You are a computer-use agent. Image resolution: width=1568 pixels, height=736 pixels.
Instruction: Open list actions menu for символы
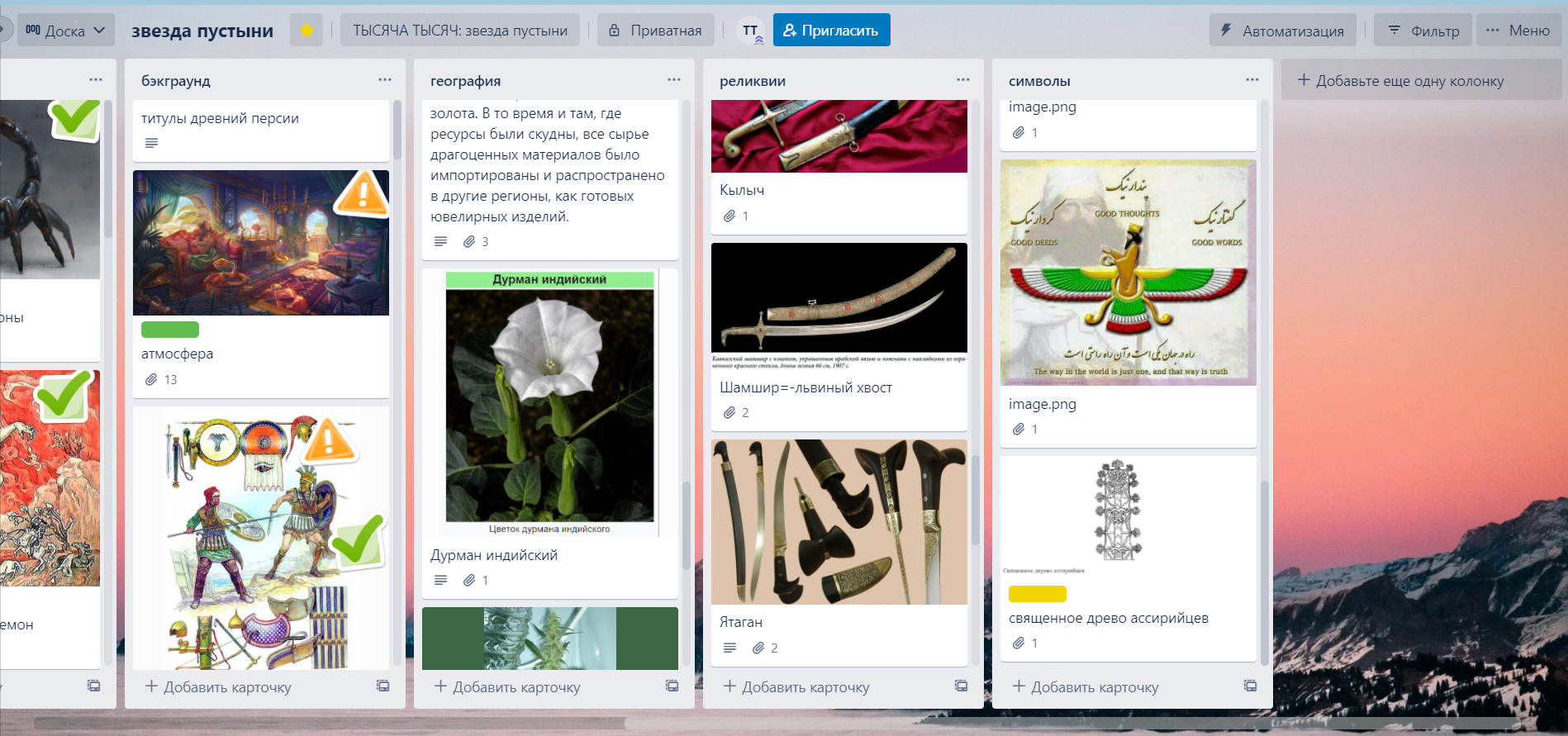click(1252, 80)
